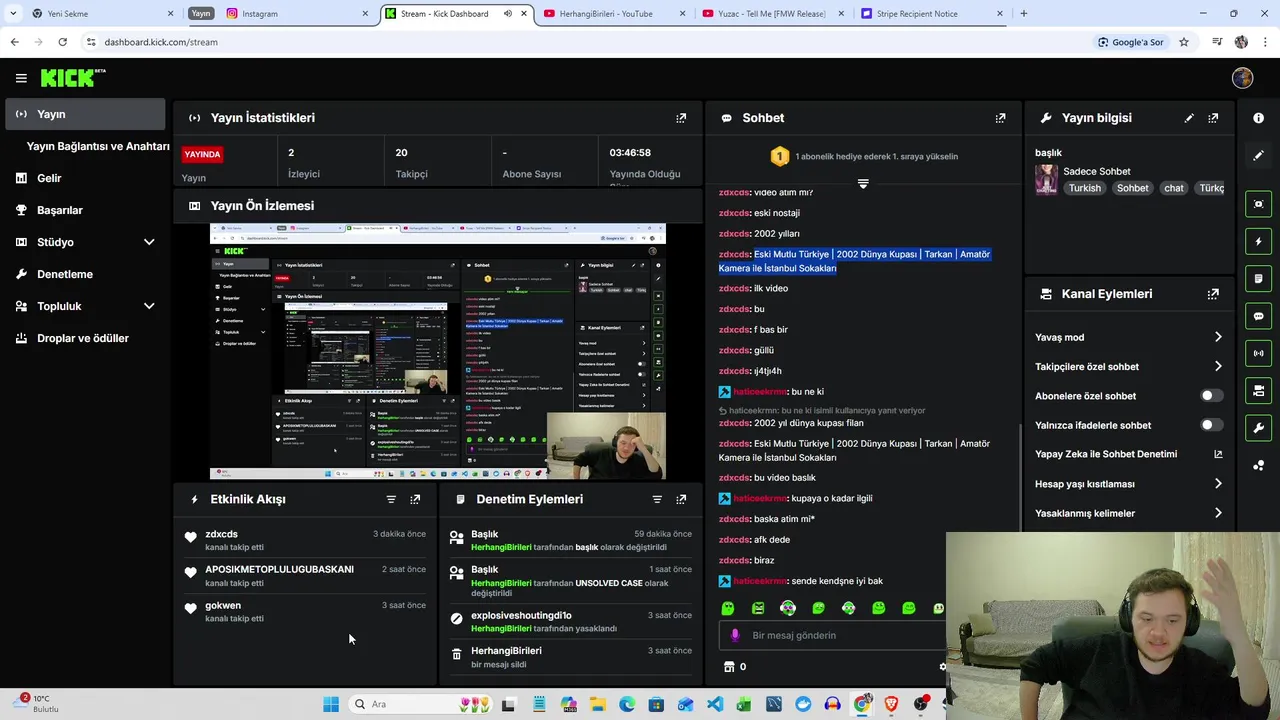The width and height of the screenshot is (1280, 720).
Task: Click the zdxcds follower entry
Action: [x=306, y=540]
